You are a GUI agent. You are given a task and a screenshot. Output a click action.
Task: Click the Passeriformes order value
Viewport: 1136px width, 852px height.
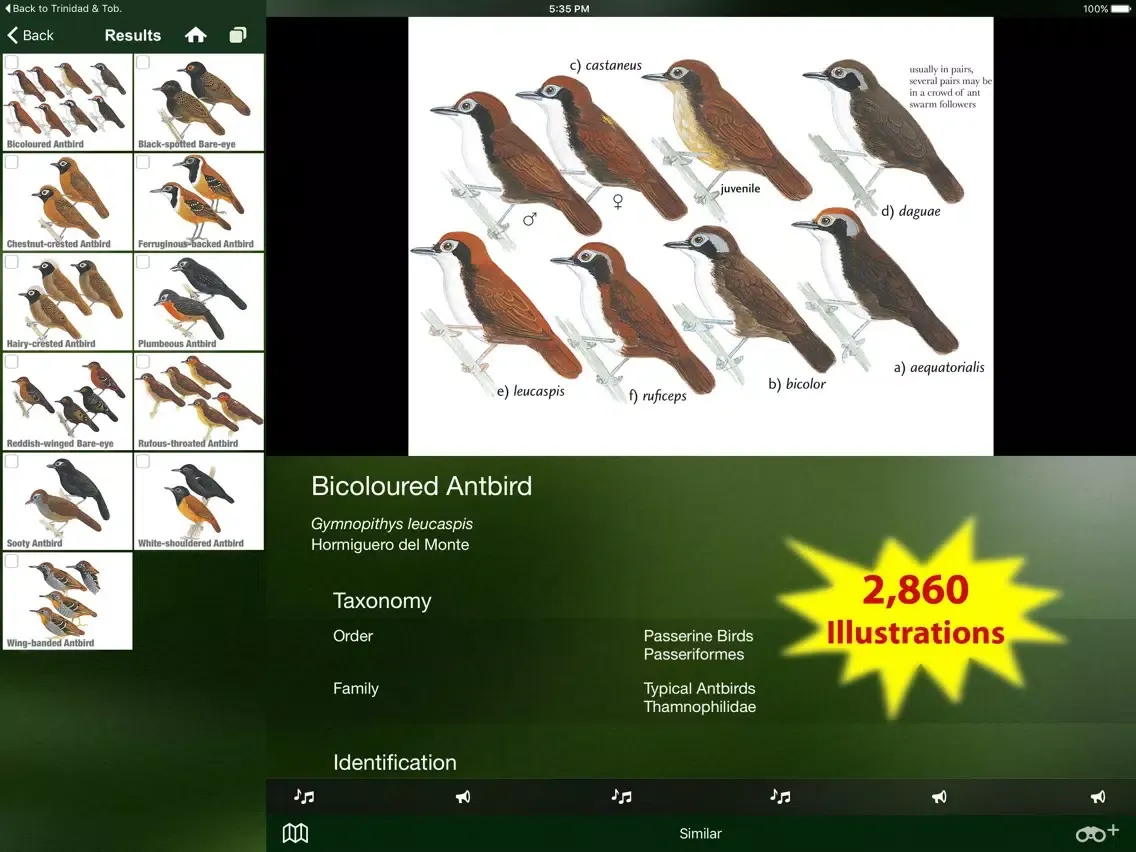(x=693, y=654)
